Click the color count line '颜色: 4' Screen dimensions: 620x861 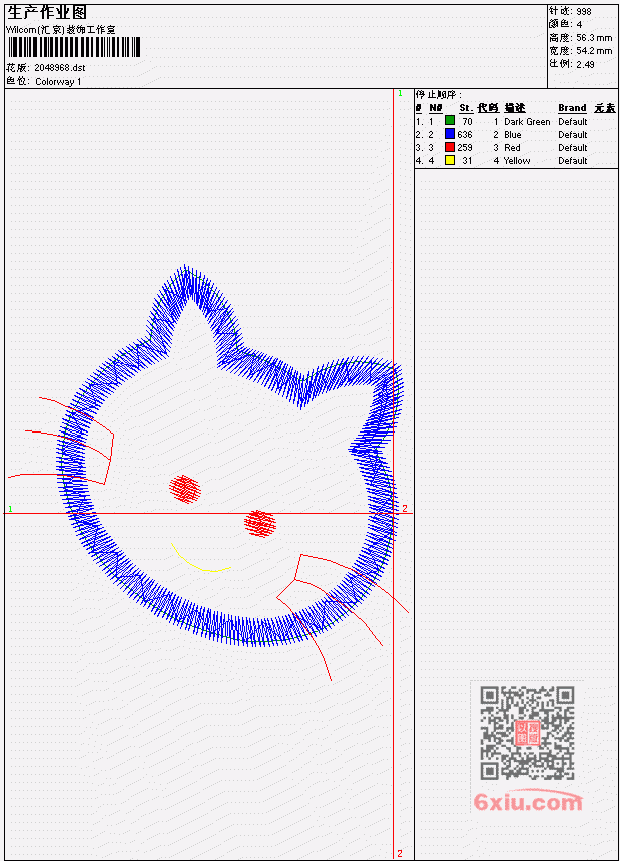point(566,24)
